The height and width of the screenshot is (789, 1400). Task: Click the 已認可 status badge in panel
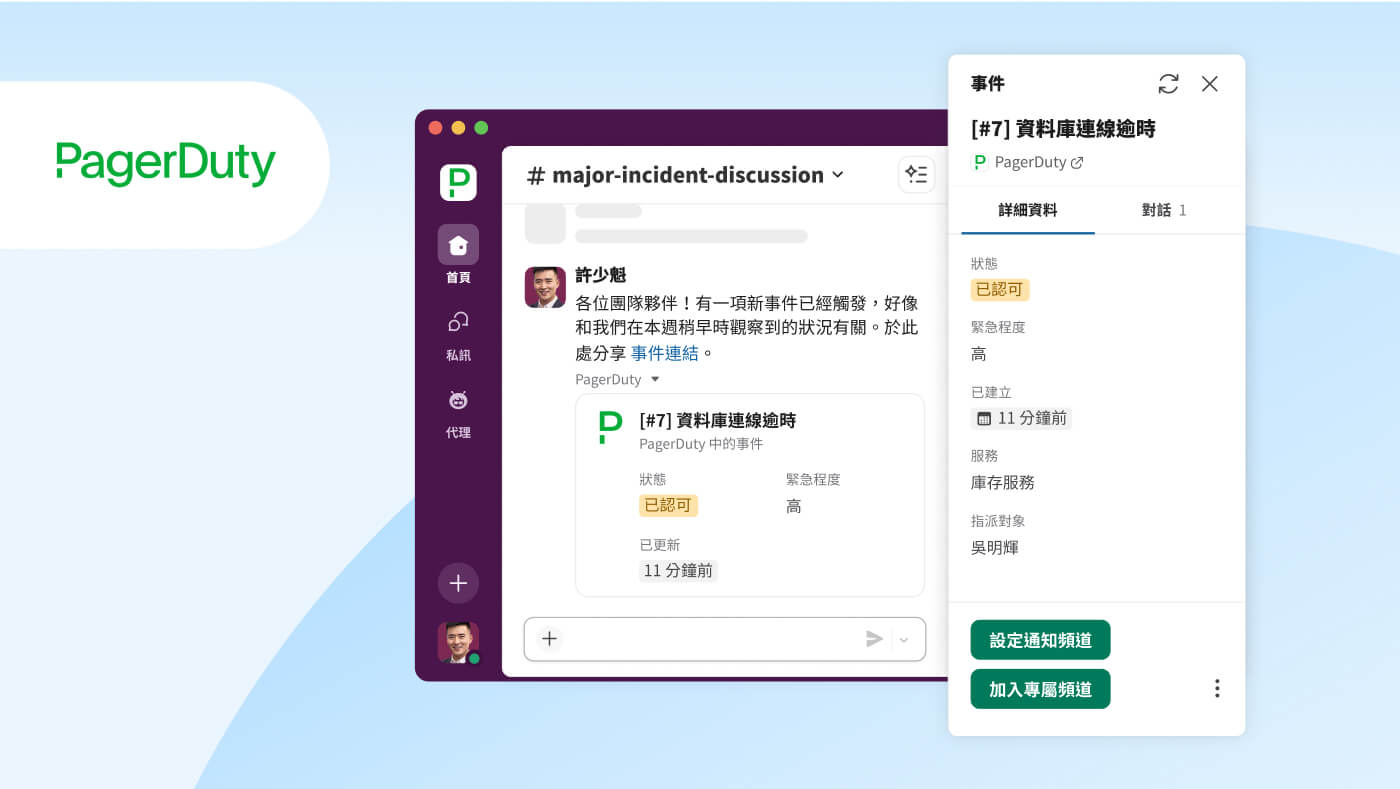pos(1000,289)
